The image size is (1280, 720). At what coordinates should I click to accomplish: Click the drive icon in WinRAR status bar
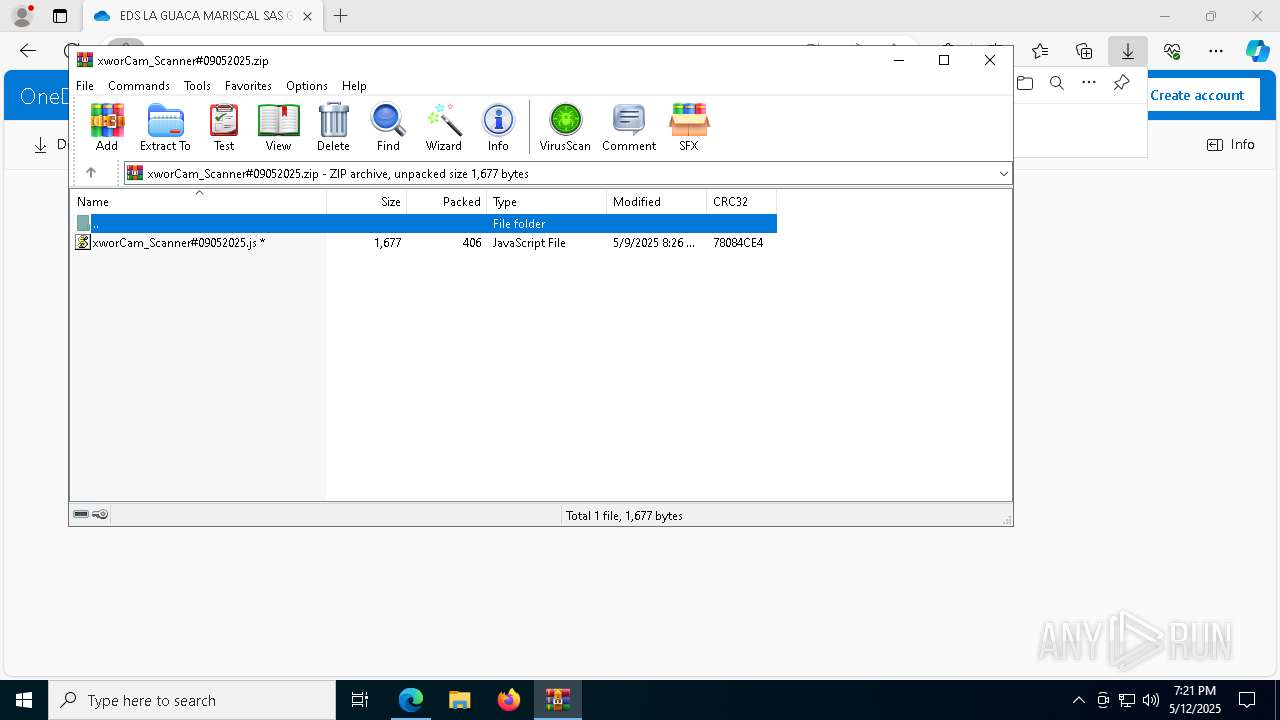point(81,515)
